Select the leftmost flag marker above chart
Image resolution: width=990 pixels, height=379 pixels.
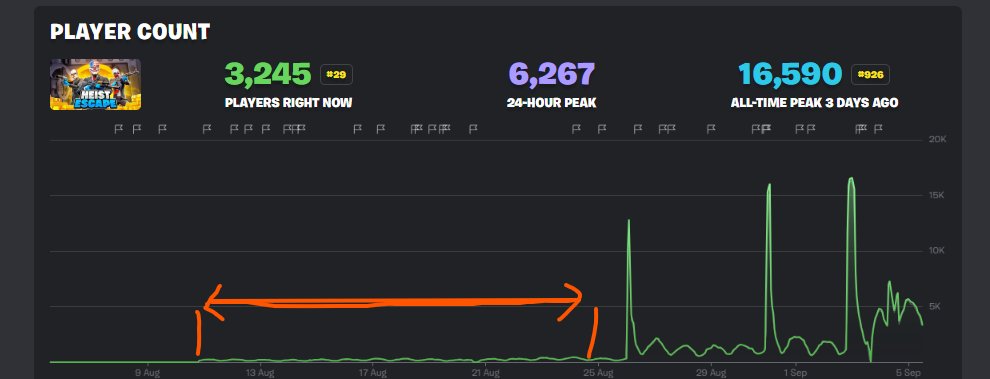click(118, 129)
